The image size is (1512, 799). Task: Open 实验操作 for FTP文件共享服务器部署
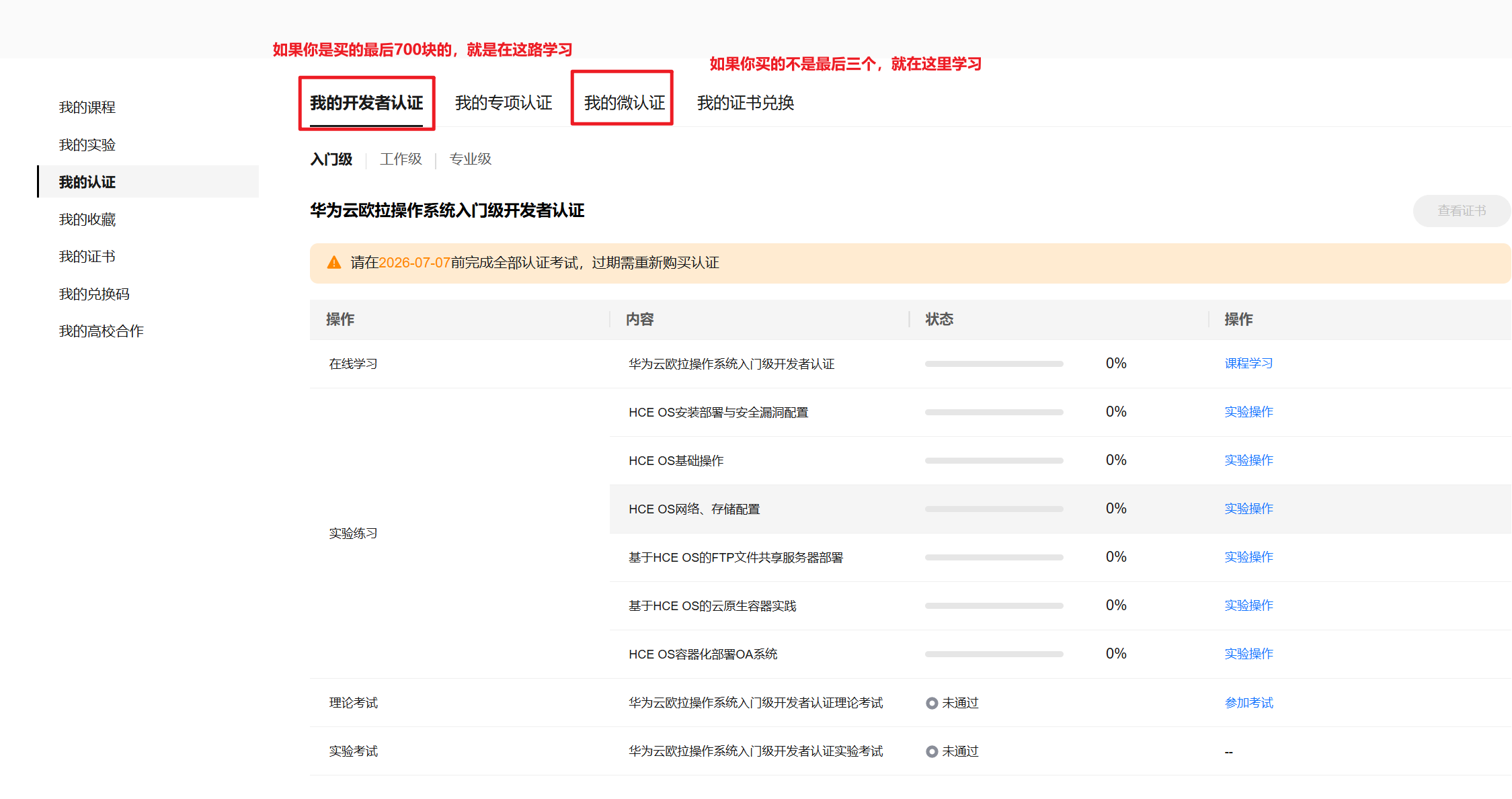tap(1248, 557)
